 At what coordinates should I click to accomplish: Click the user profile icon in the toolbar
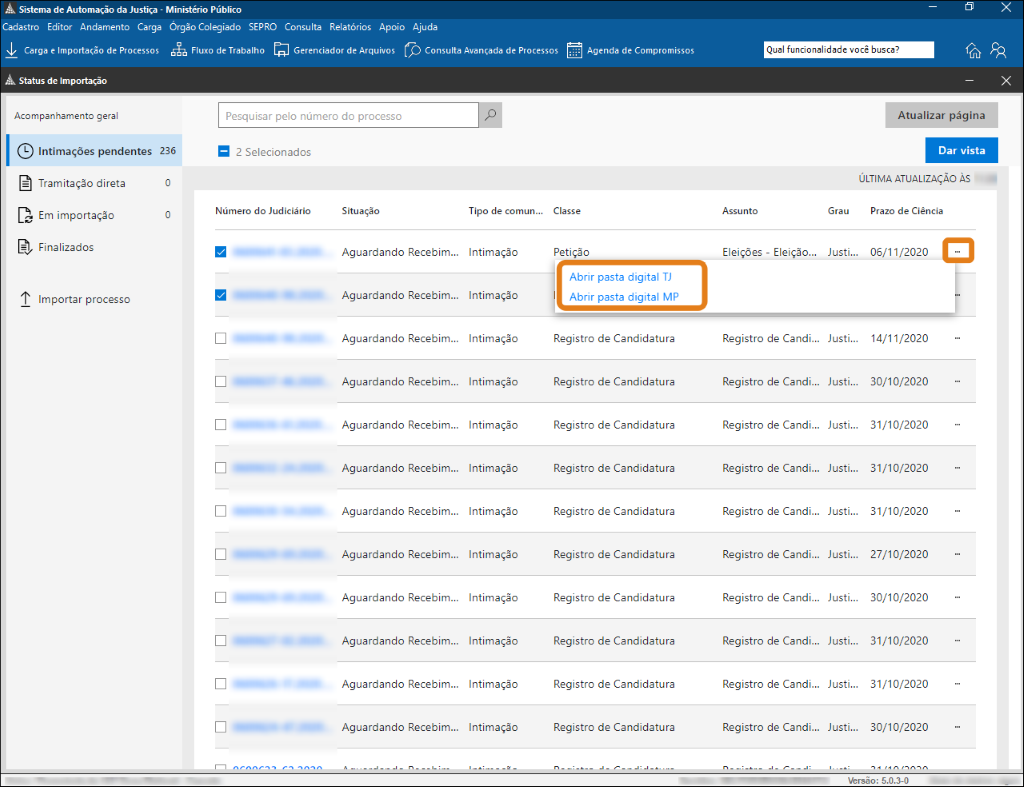tap(998, 51)
